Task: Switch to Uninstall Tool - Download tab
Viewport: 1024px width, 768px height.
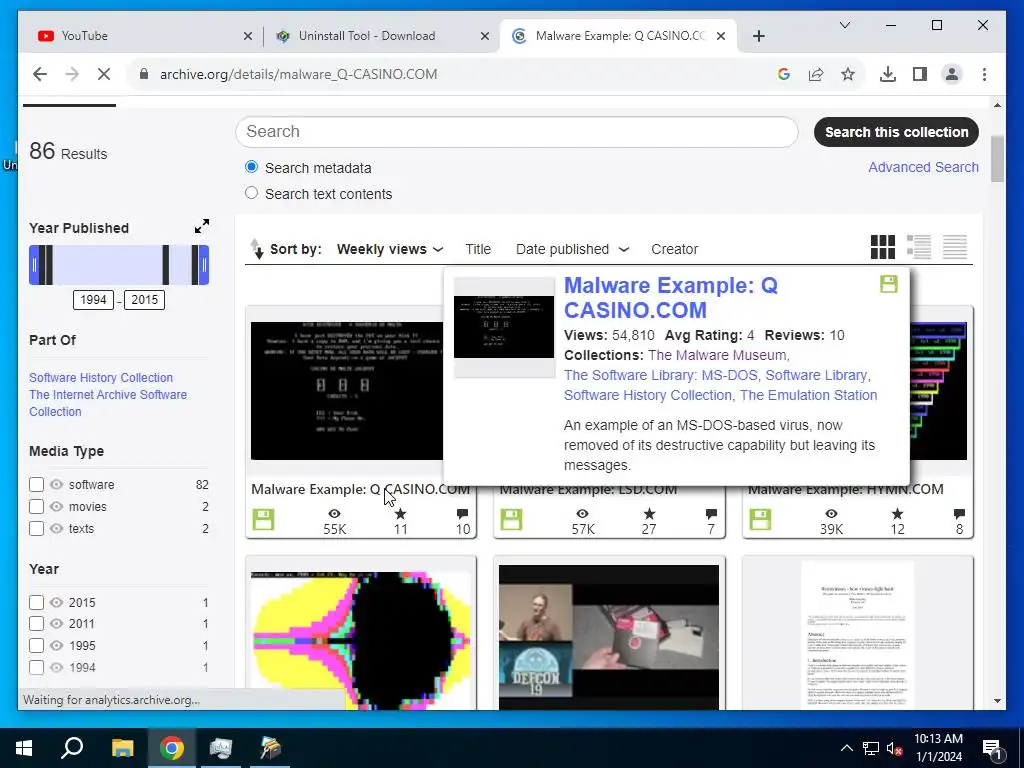Action: [x=382, y=36]
